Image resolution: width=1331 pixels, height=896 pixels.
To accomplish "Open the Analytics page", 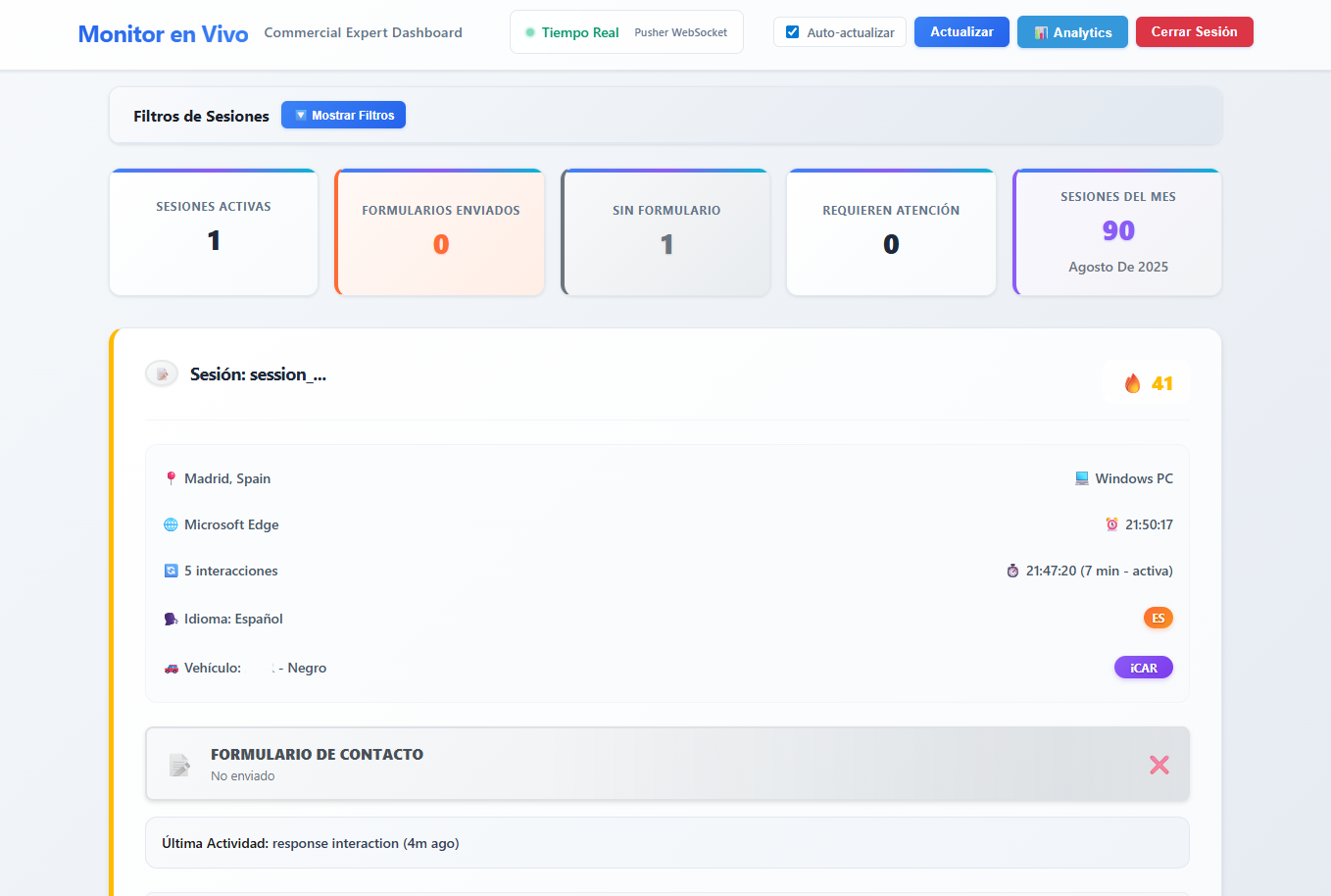I will (x=1072, y=32).
